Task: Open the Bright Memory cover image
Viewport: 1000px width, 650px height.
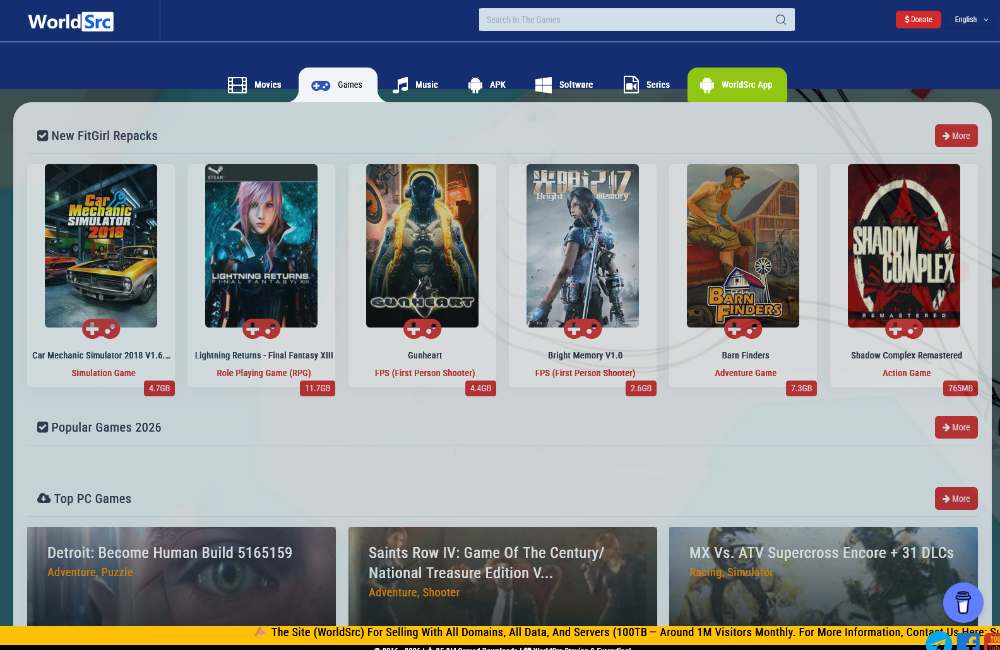Action: tap(582, 246)
